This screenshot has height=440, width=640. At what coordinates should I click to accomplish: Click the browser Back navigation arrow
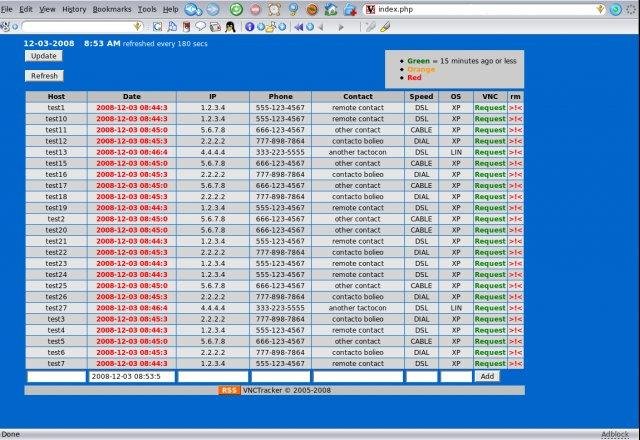click(193, 9)
